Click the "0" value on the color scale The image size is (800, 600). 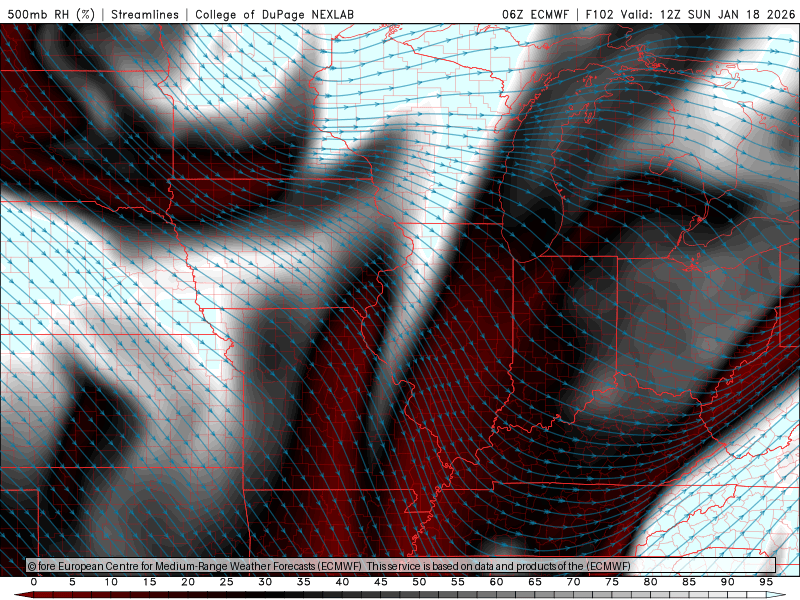click(x=34, y=582)
